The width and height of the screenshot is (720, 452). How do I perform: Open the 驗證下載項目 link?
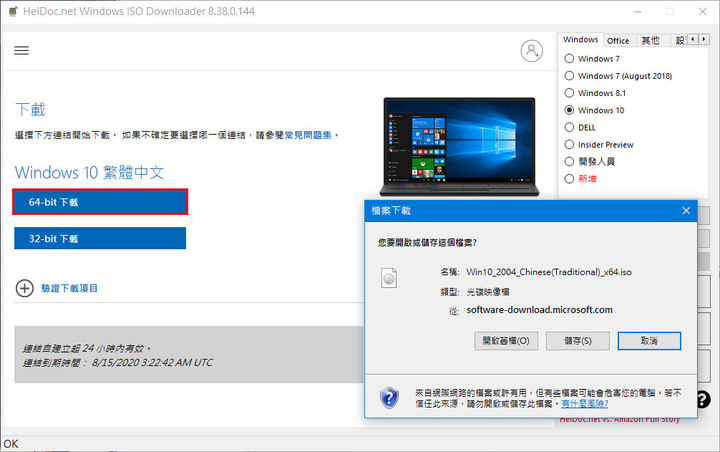(x=69, y=288)
